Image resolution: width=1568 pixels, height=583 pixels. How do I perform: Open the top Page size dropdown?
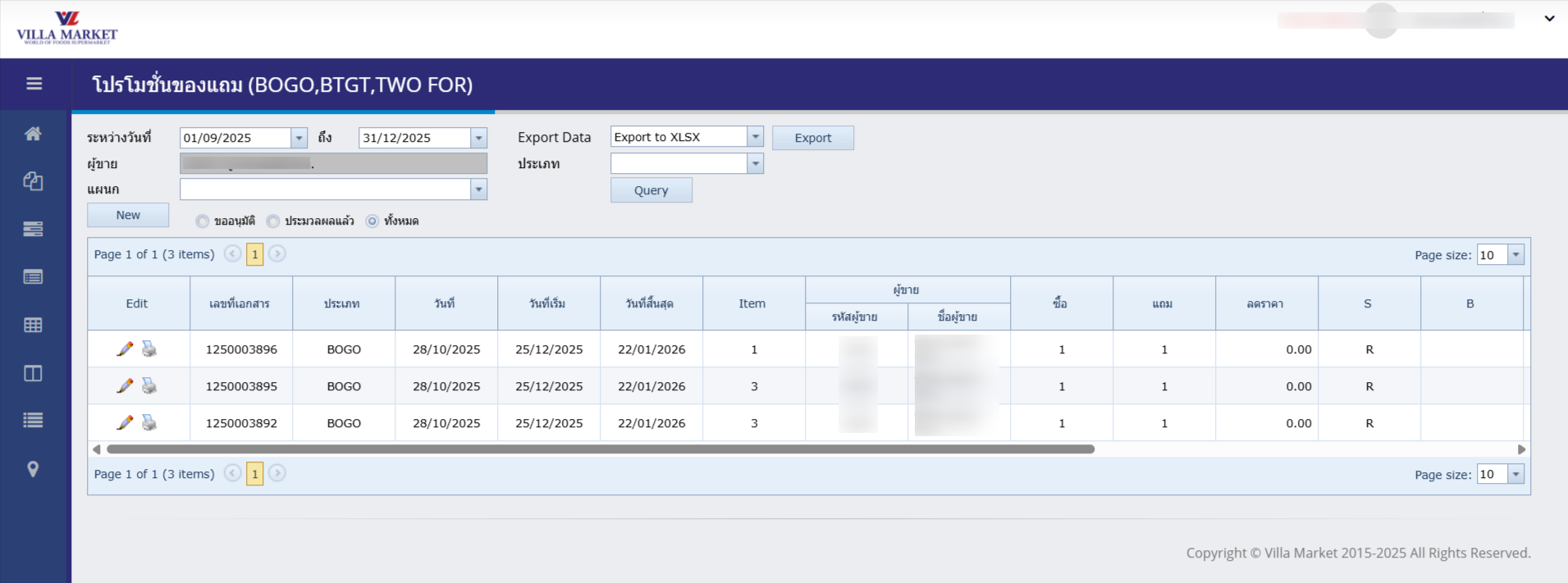(1515, 255)
